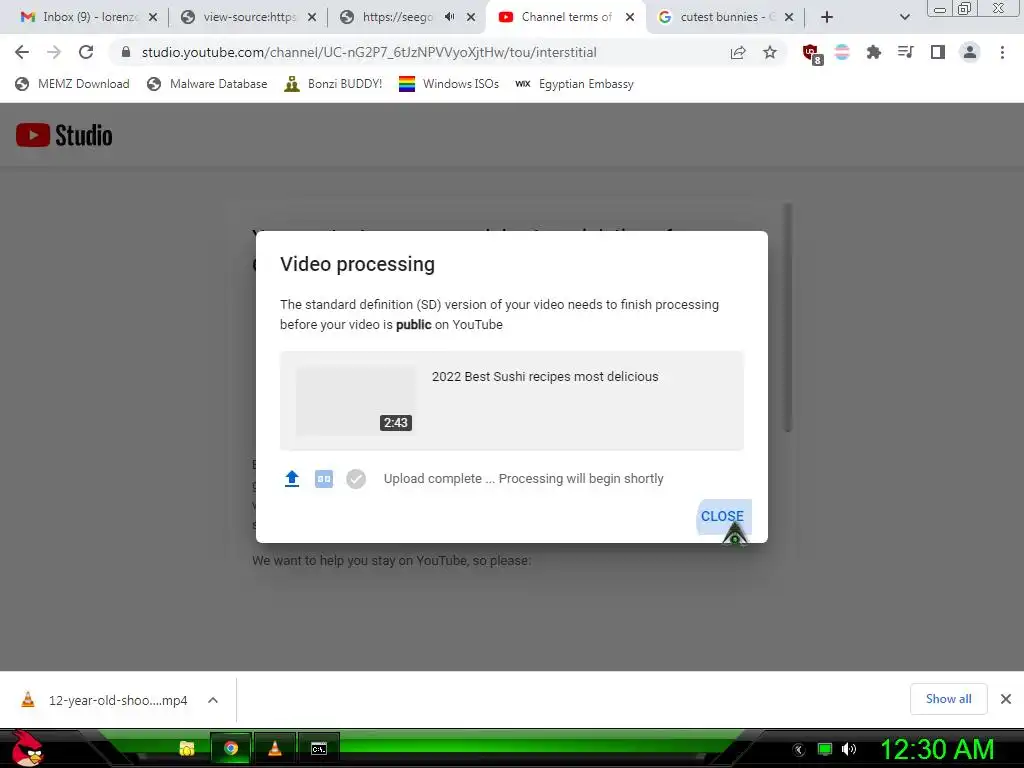Click the upload arrow status icon
This screenshot has width=1024, height=768.
point(292,479)
